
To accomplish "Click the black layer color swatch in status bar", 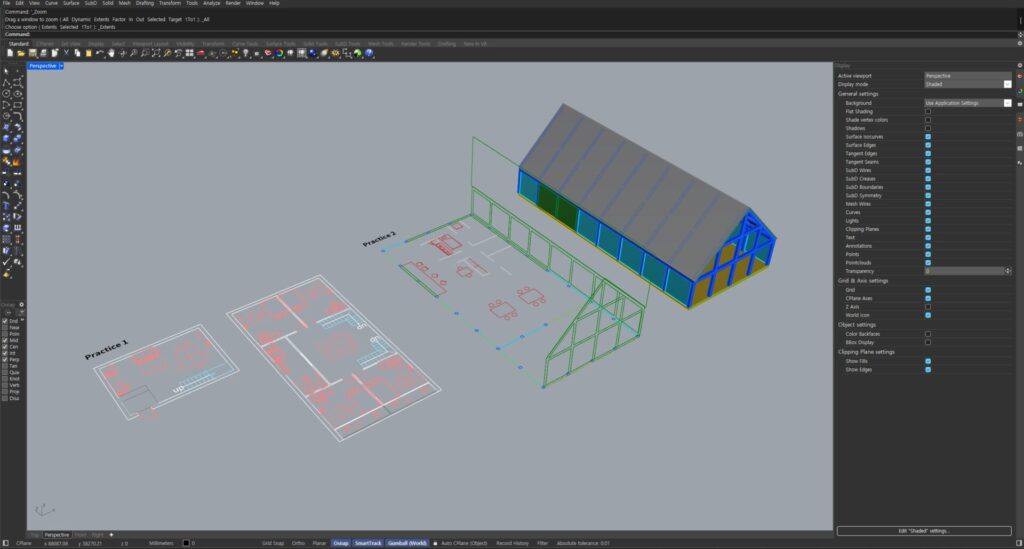I will pyautogui.click(x=186, y=543).
